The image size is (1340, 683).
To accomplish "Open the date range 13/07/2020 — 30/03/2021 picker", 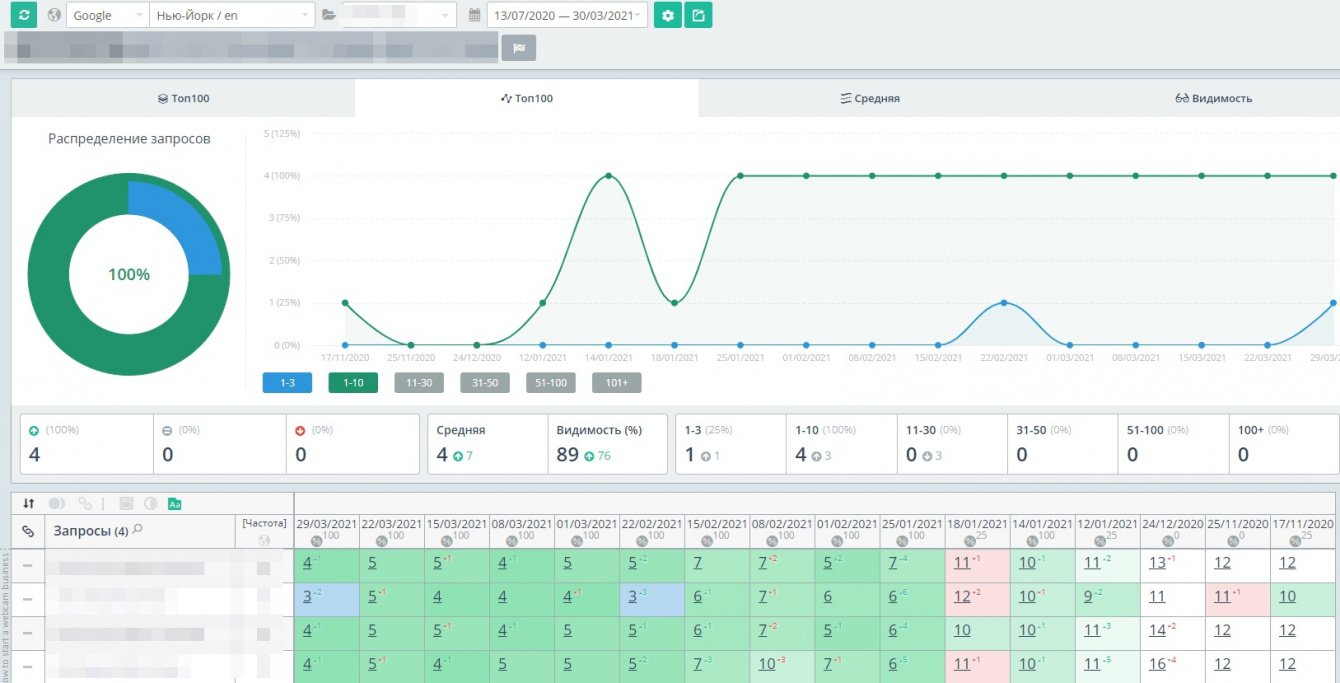I will [566, 16].
